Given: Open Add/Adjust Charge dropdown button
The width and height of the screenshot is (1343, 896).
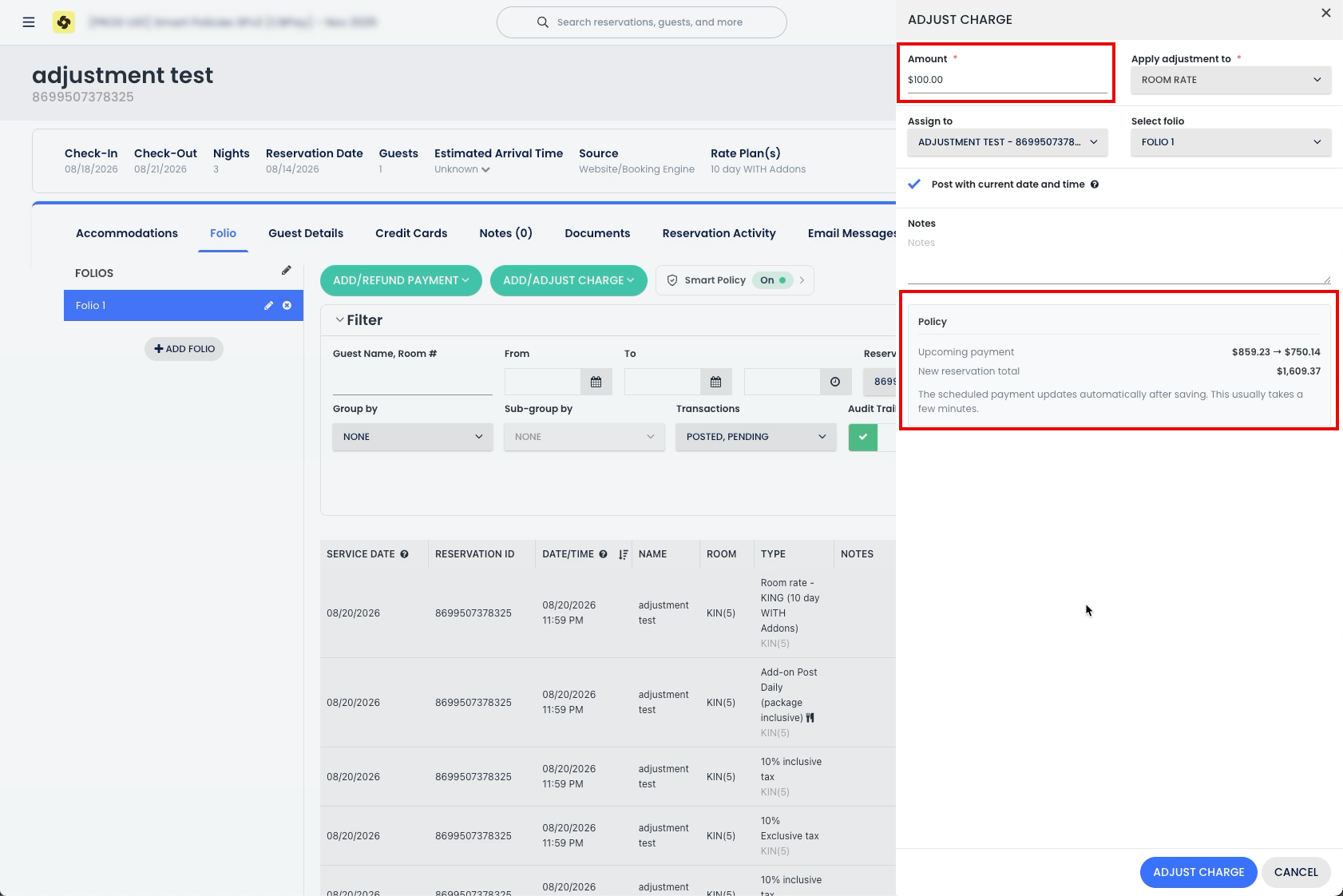Looking at the screenshot, I should 568,280.
